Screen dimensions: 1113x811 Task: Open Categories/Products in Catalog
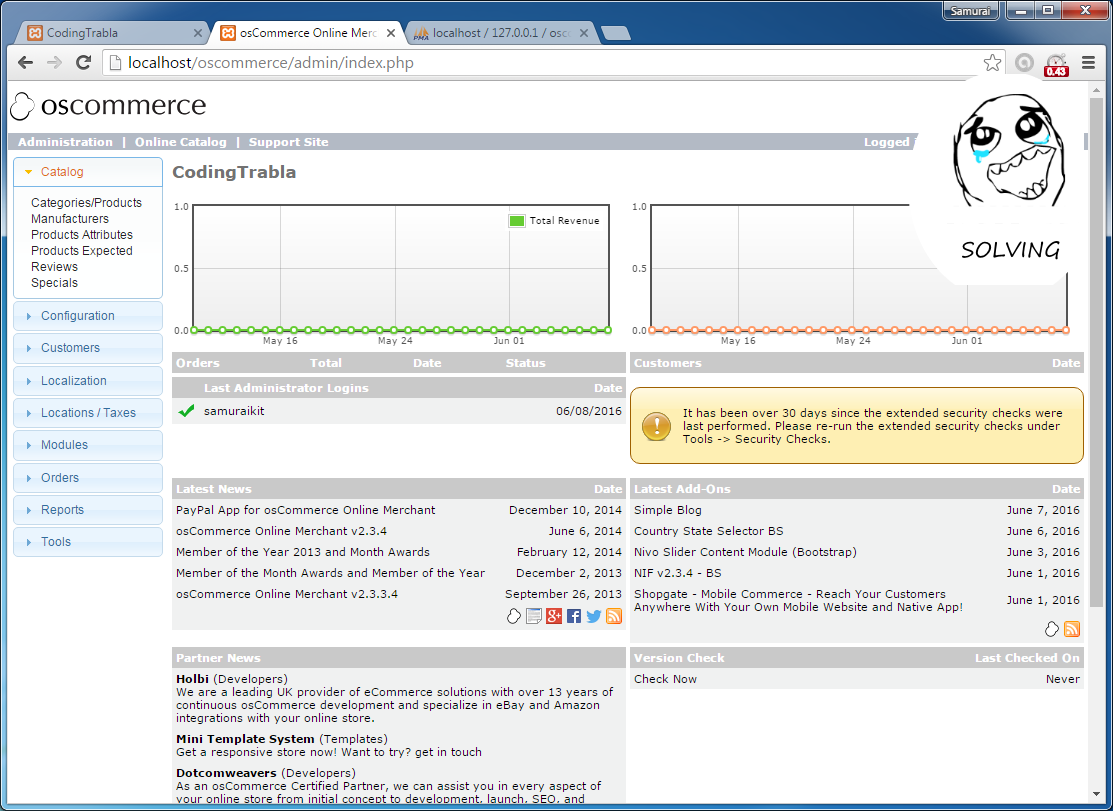pyautogui.click(x=87, y=203)
